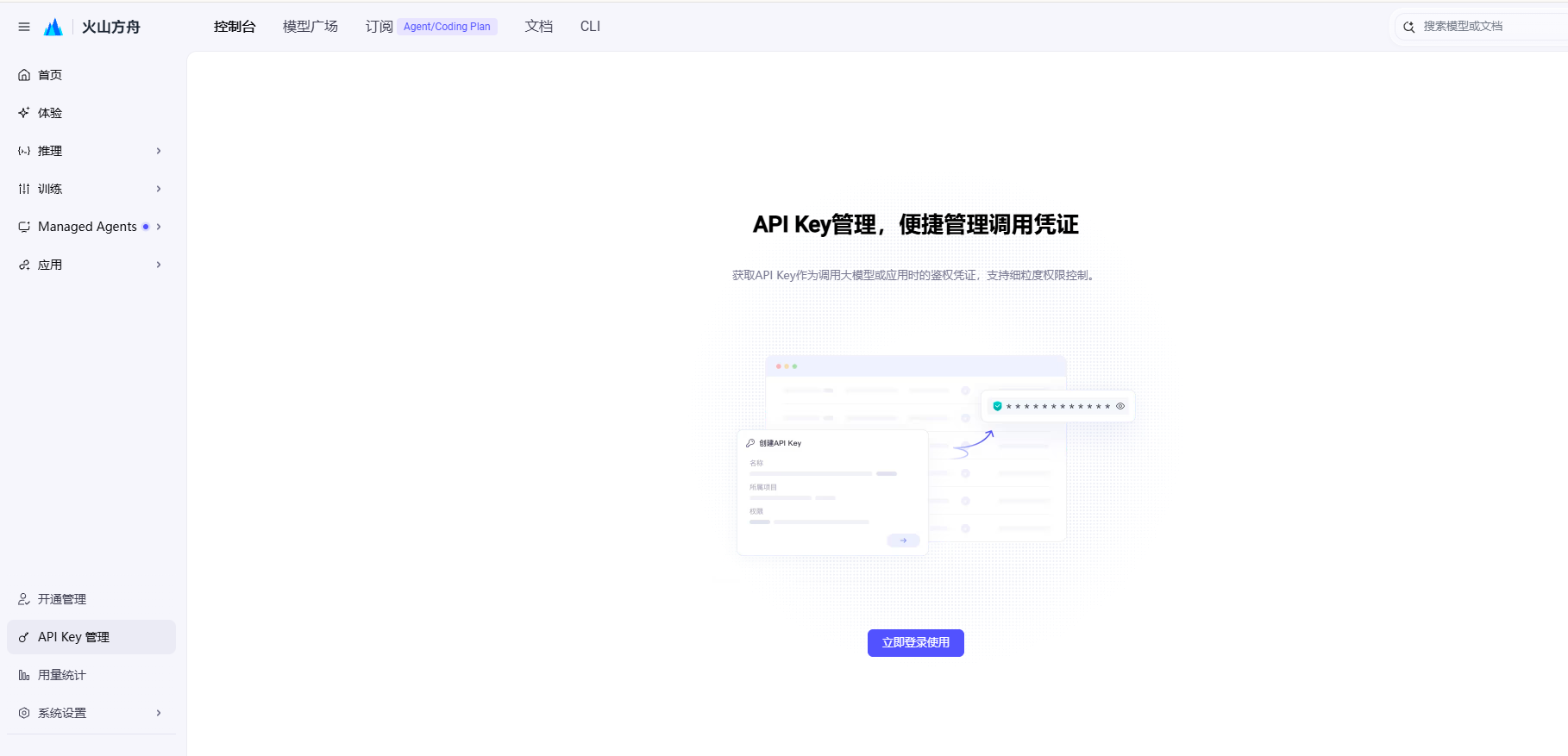Open the 控制台 top tab
1568x756 pixels.
pyautogui.click(x=235, y=27)
